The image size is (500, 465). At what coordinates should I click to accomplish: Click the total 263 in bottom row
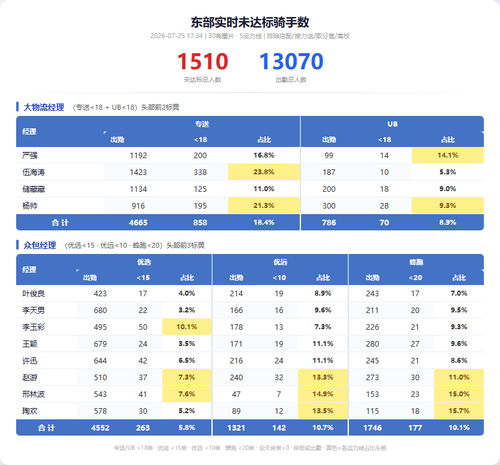(143, 428)
